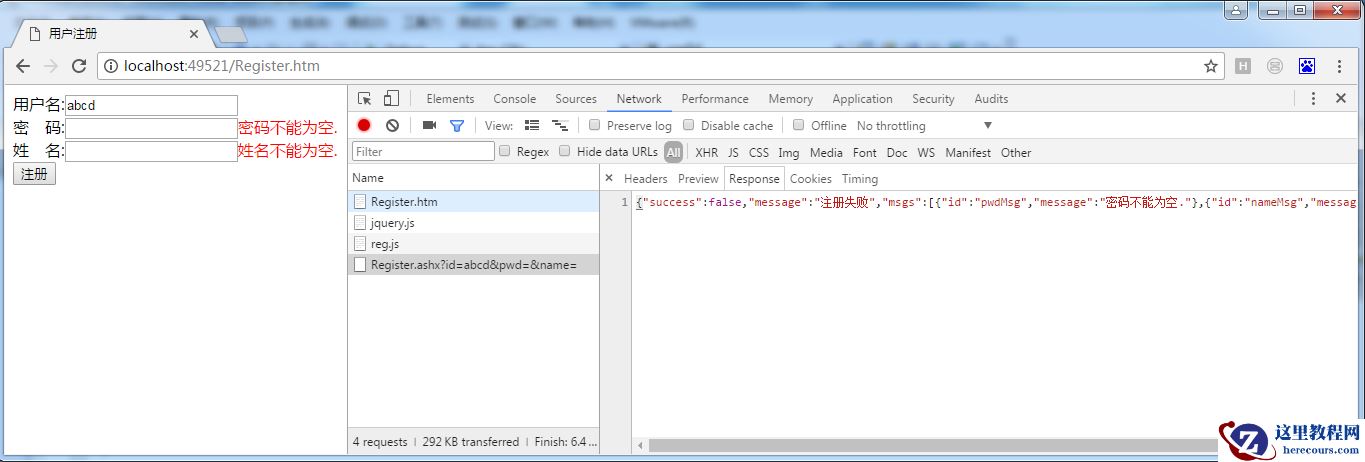Image resolution: width=1365 pixels, height=462 pixels.
Task: Enable the Preserve log checkbox
Action: 595,125
